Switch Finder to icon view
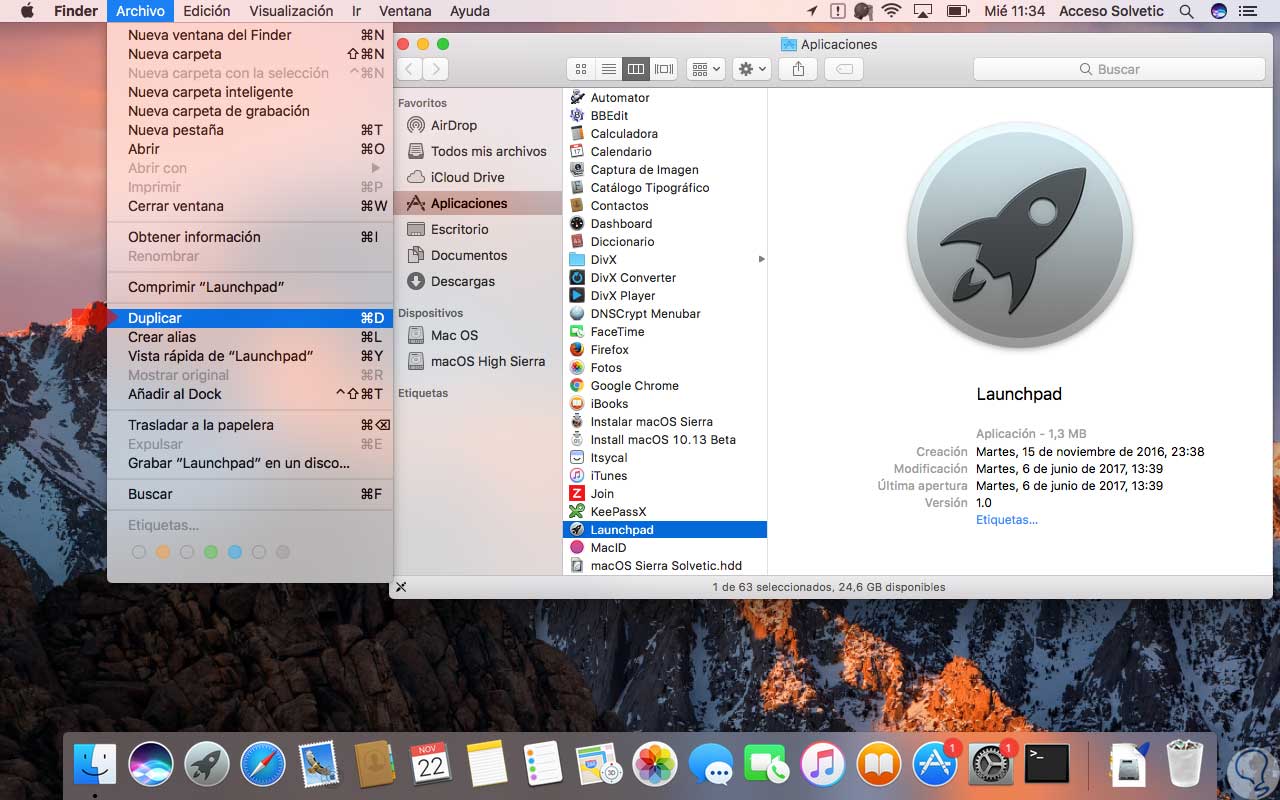 click(581, 69)
